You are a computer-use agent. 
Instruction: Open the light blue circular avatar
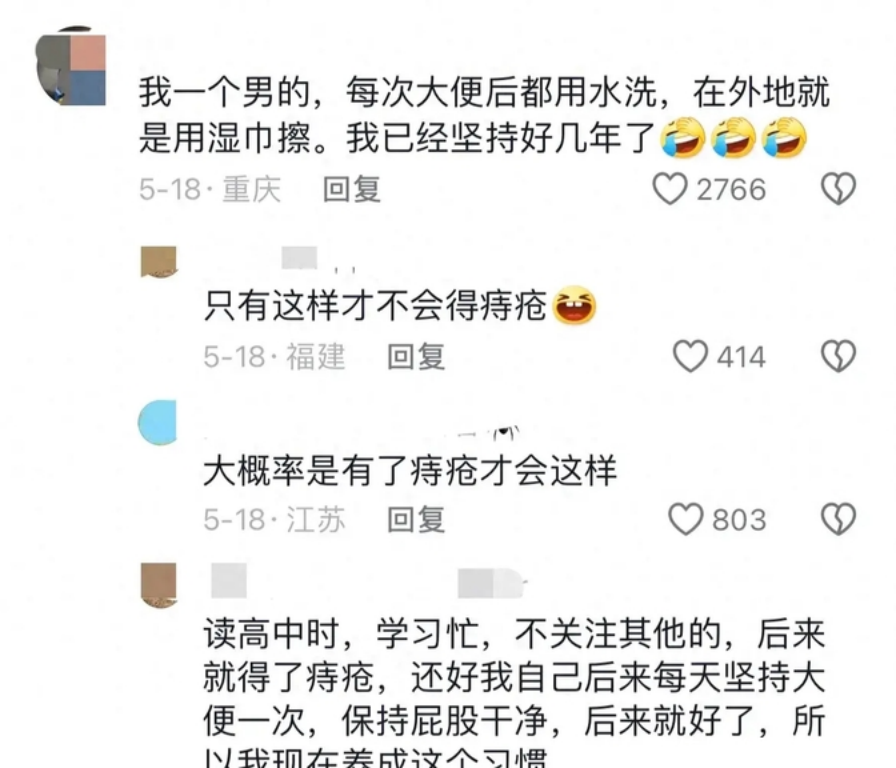158,422
